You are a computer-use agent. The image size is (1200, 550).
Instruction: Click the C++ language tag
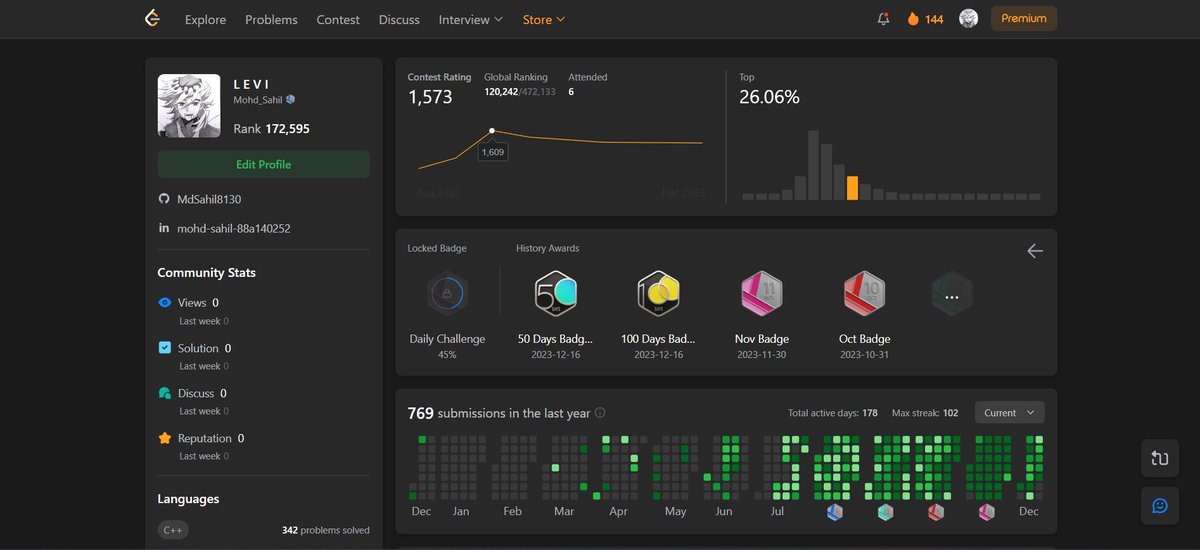point(173,530)
